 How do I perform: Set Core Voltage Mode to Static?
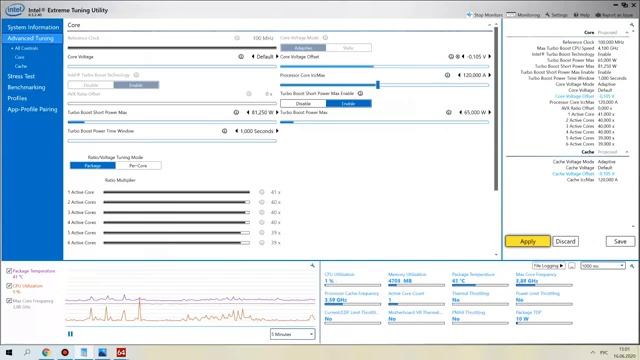point(349,48)
